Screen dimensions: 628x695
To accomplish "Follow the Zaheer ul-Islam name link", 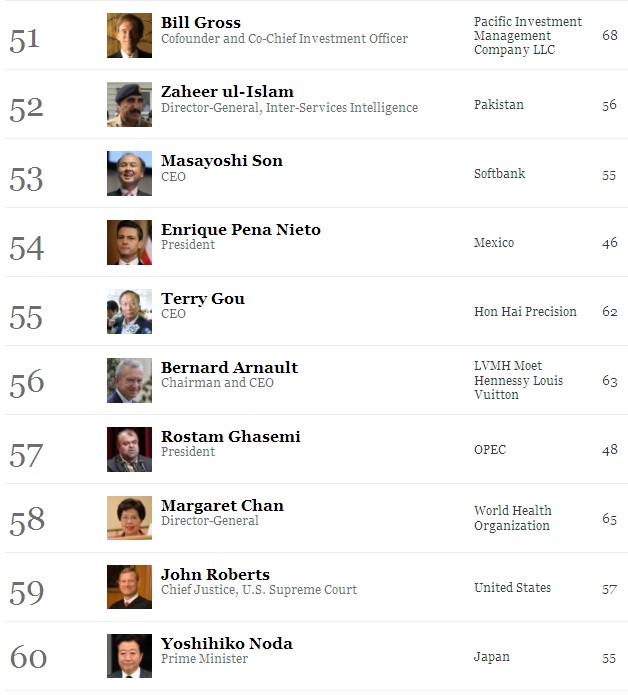I will [x=227, y=92].
